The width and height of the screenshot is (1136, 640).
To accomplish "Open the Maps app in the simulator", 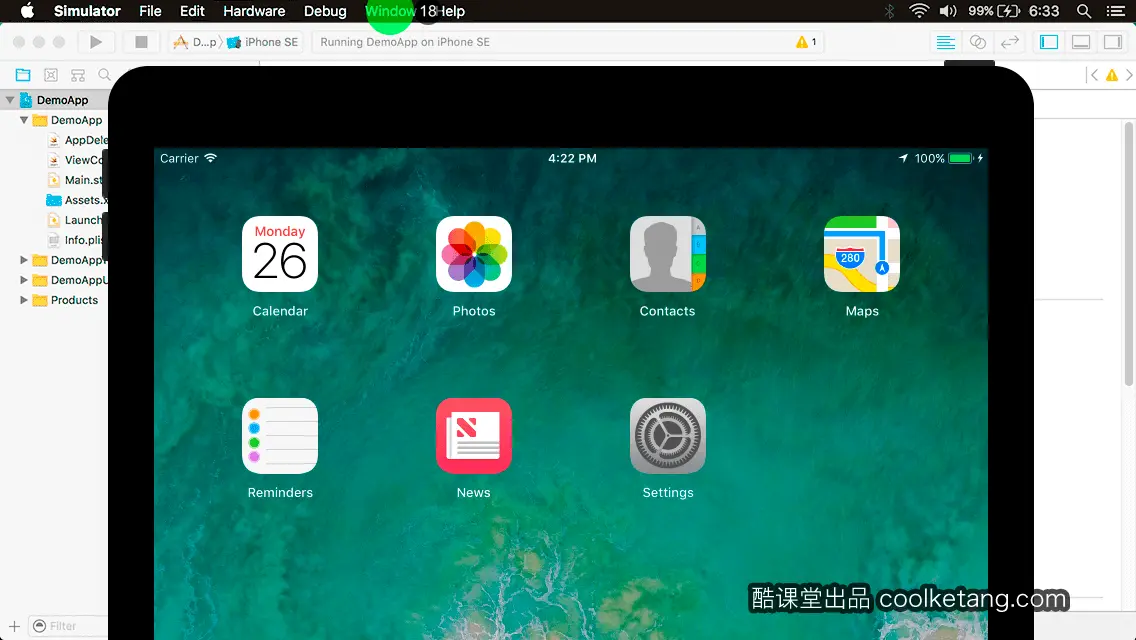I will pos(861,254).
